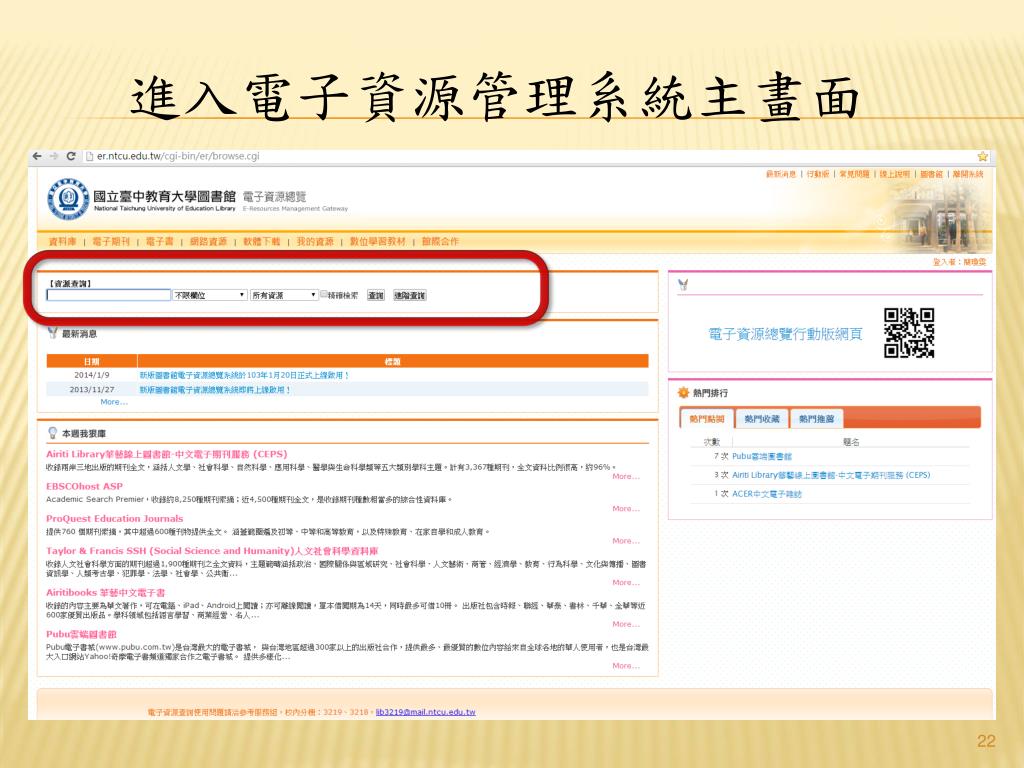1024x768 pixels.
Task: Switch to the 熱門收藏 tab
Action: coord(761,419)
